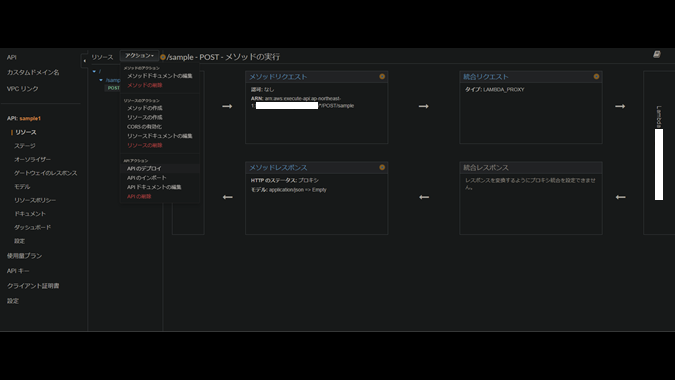675x380 pixels.
Task: Open the 統合リクエスト link
Action: tap(486, 77)
